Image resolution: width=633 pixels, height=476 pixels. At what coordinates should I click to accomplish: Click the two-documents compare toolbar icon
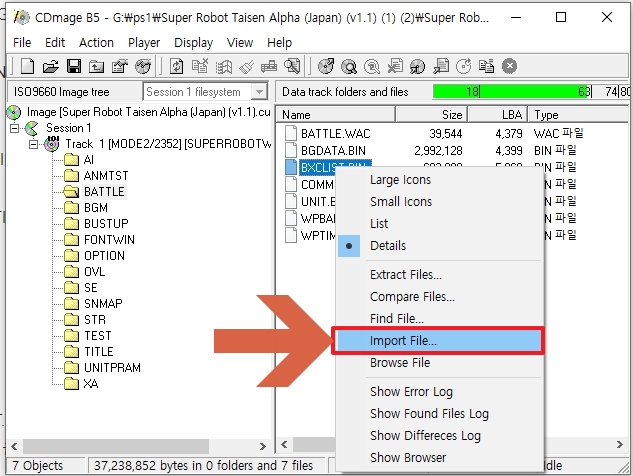[x=486, y=66]
